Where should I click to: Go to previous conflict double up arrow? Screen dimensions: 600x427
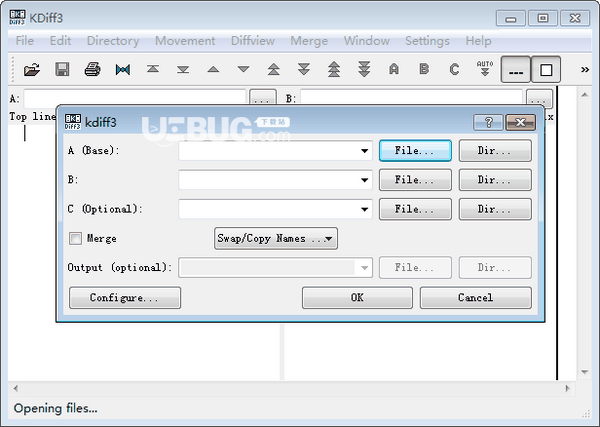pyautogui.click(x=274, y=69)
